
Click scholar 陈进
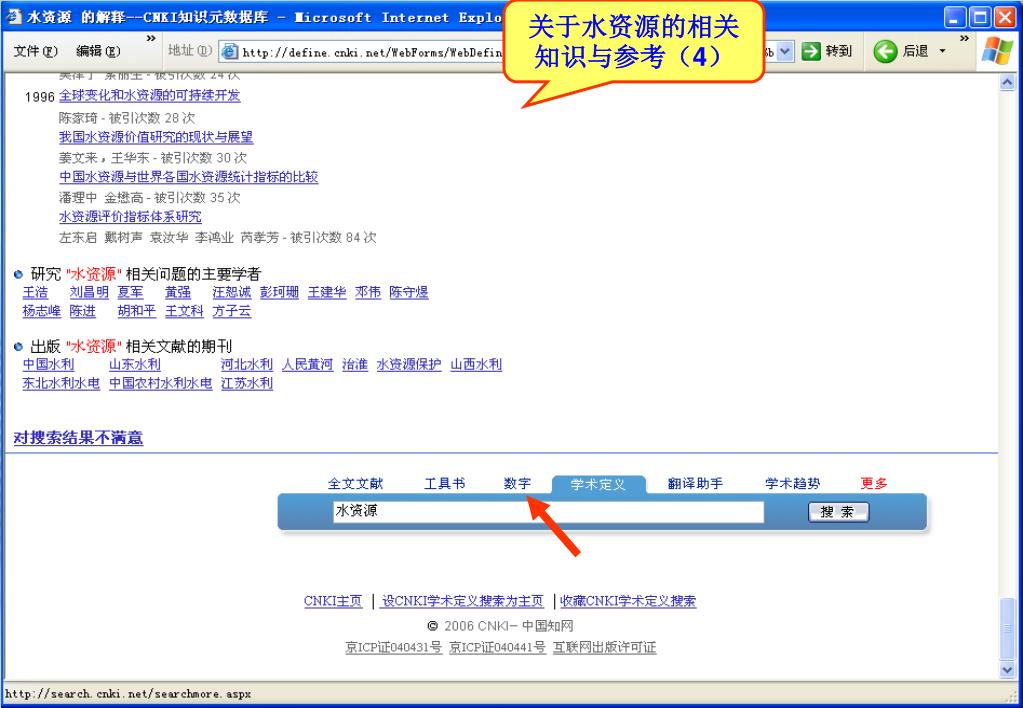point(82,311)
